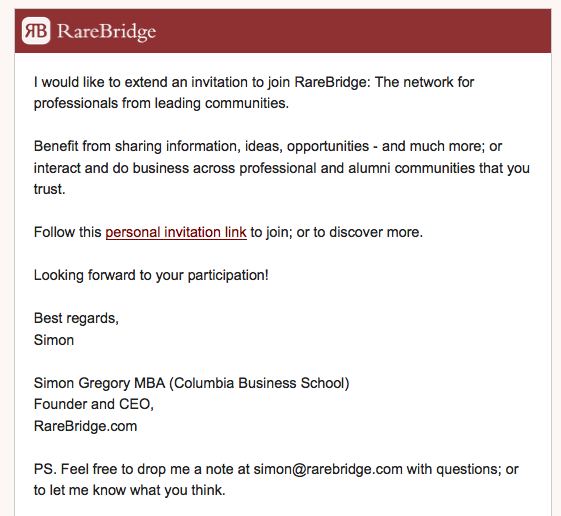Click "Looking forward to your participation!" line
The image size is (561, 516).
pyautogui.click(x=151, y=275)
